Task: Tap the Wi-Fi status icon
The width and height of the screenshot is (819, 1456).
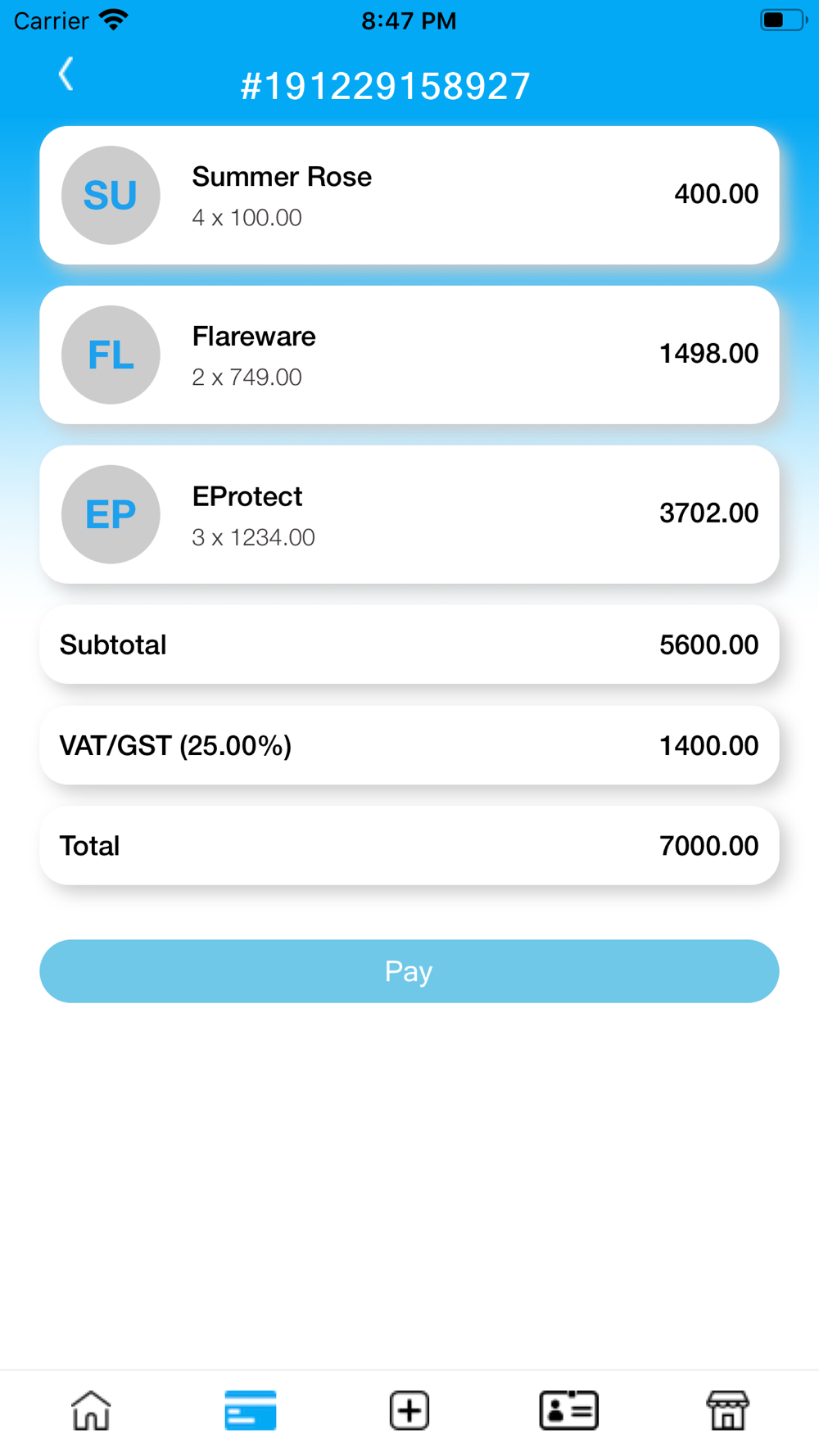Action: point(114,20)
